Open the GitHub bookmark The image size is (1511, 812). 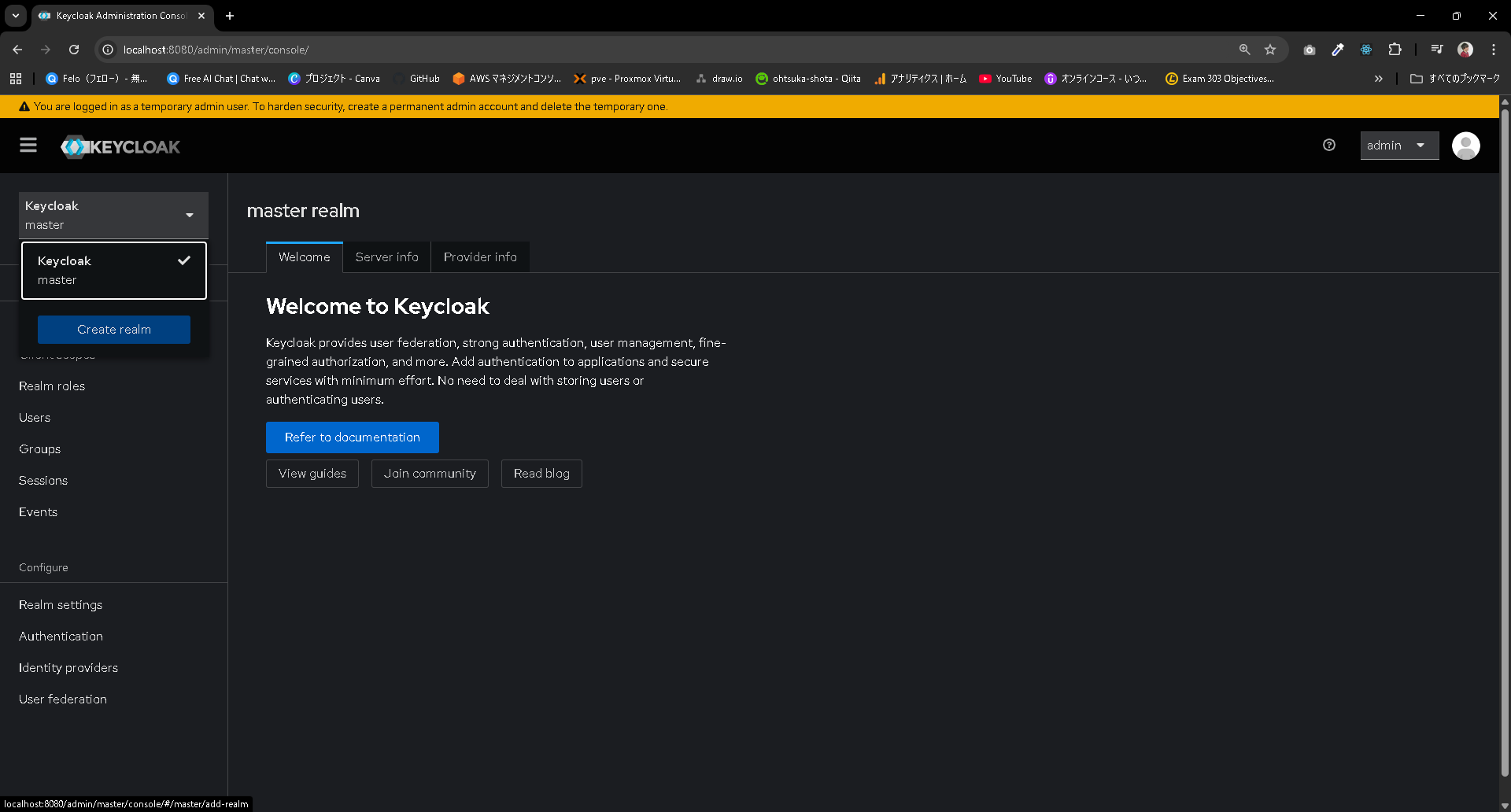[416, 79]
